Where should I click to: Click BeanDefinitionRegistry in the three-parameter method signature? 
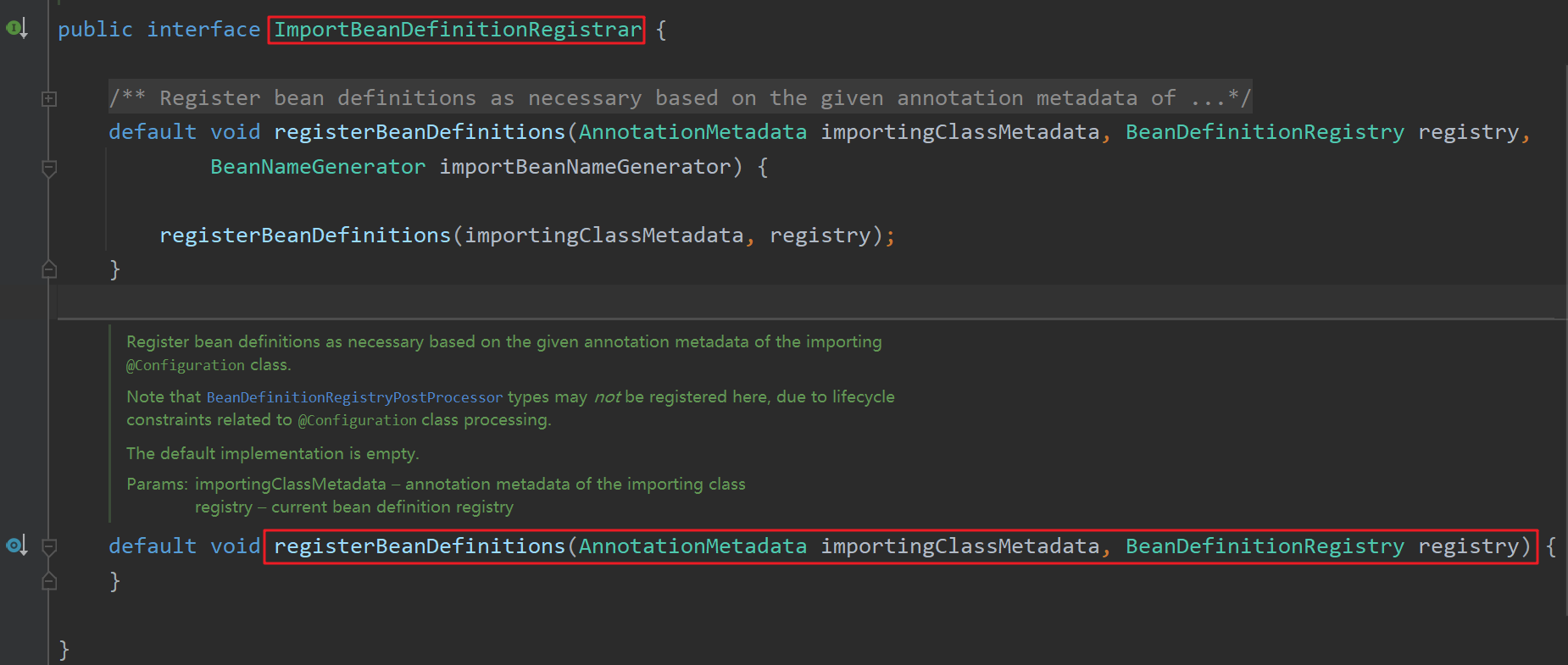[x=1265, y=132]
